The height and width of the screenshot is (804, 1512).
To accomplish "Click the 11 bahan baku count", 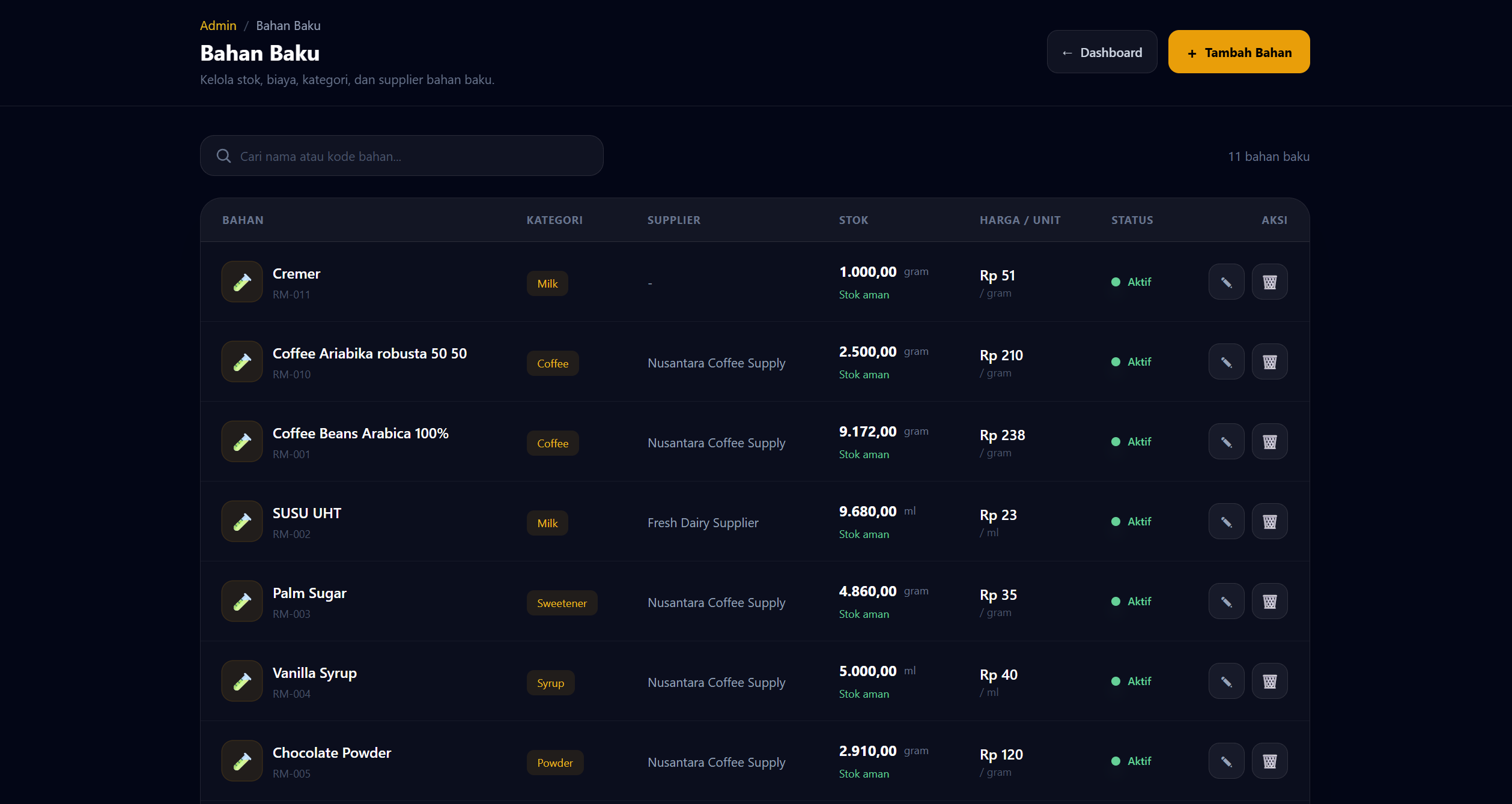I will click(x=1269, y=156).
